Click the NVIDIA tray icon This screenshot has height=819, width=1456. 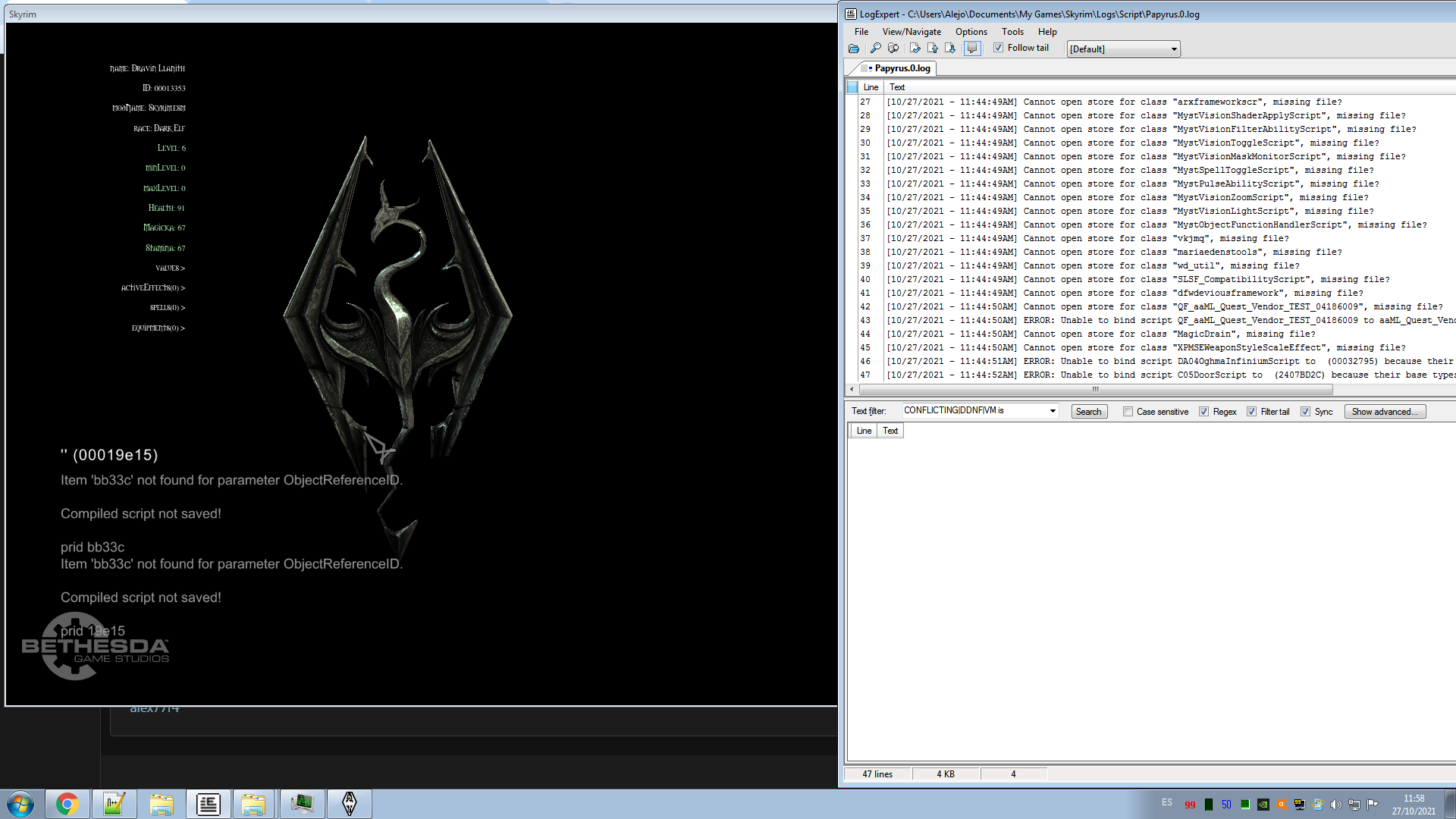(1263, 805)
